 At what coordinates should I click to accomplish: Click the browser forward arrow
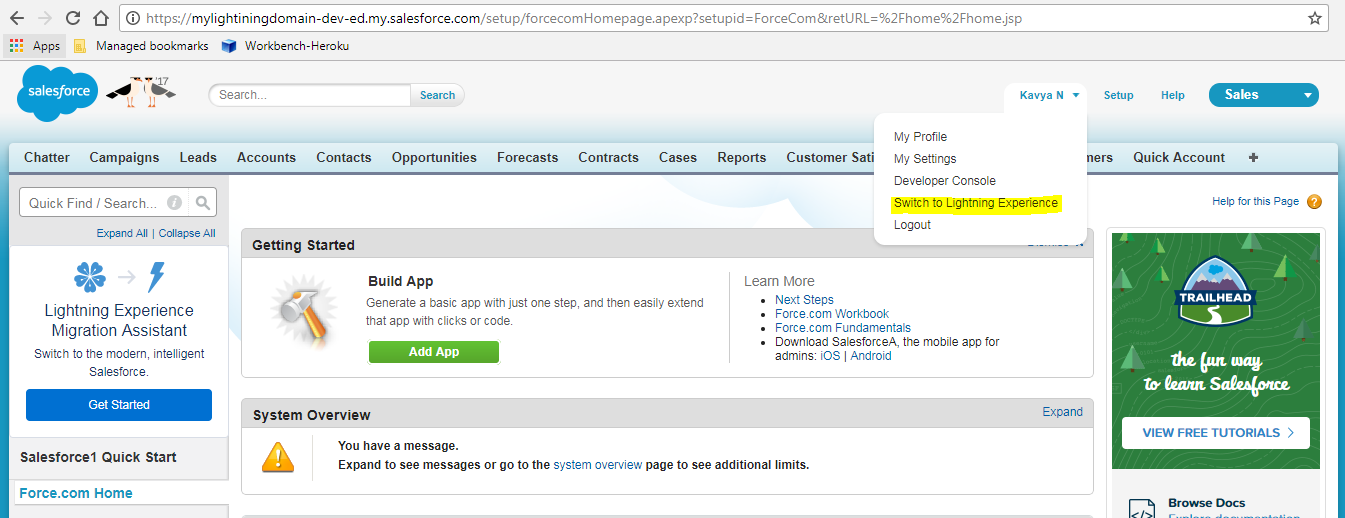point(45,18)
